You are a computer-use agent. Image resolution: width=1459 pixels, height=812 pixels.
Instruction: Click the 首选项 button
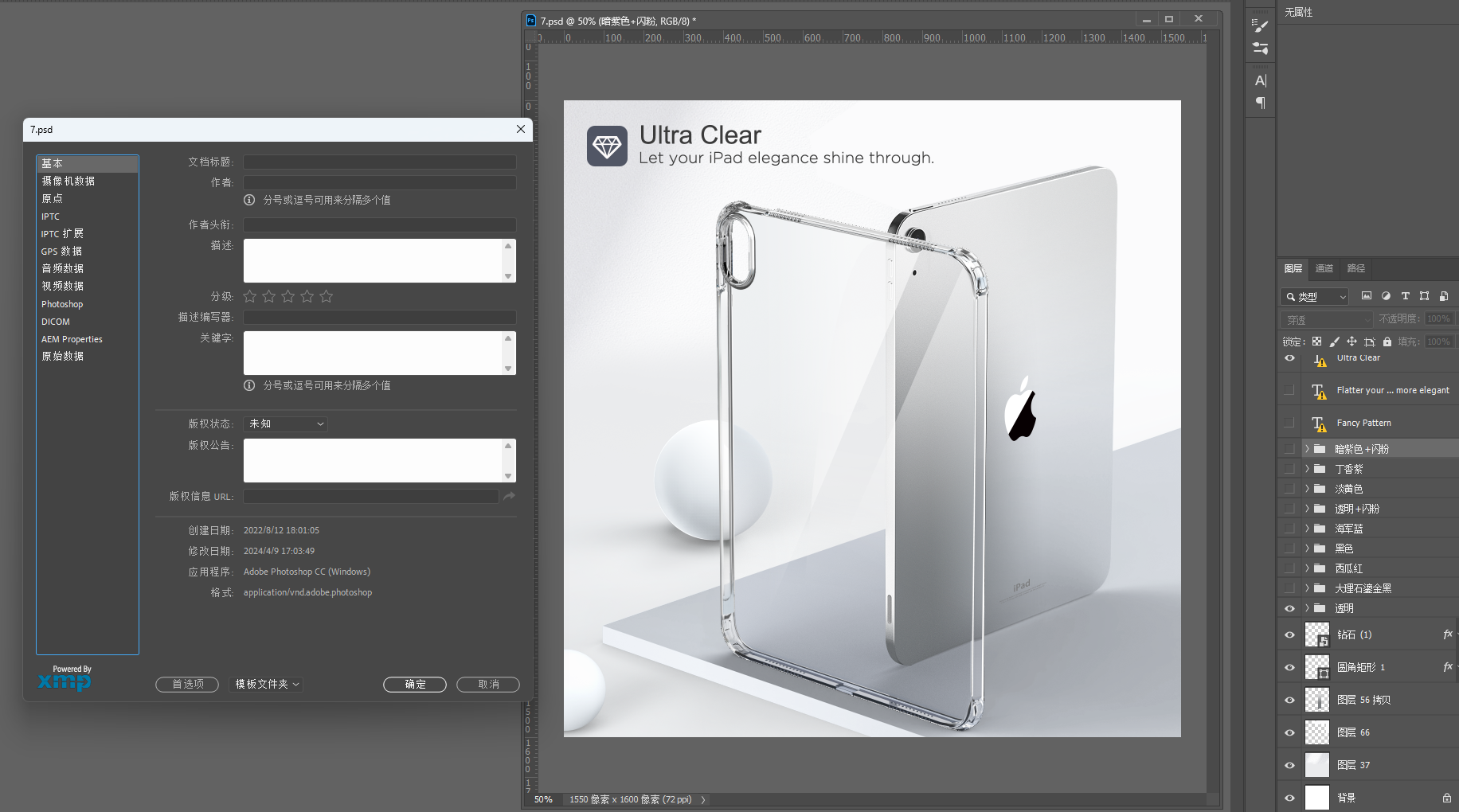pyautogui.click(x=187, y=685)
